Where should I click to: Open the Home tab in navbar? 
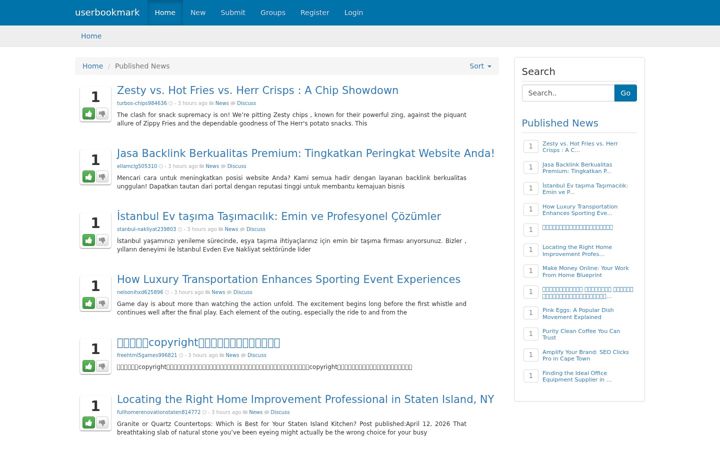click(x=165, y=12)
